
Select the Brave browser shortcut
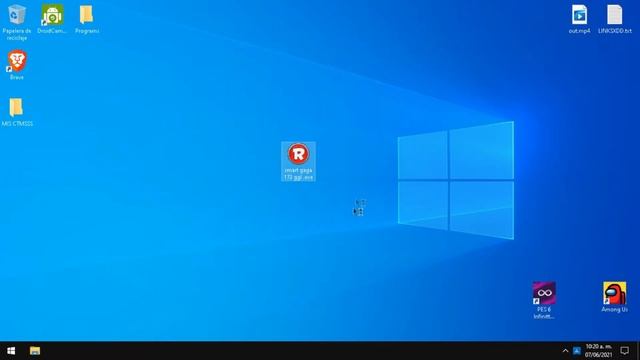click(x=17, y=64)
